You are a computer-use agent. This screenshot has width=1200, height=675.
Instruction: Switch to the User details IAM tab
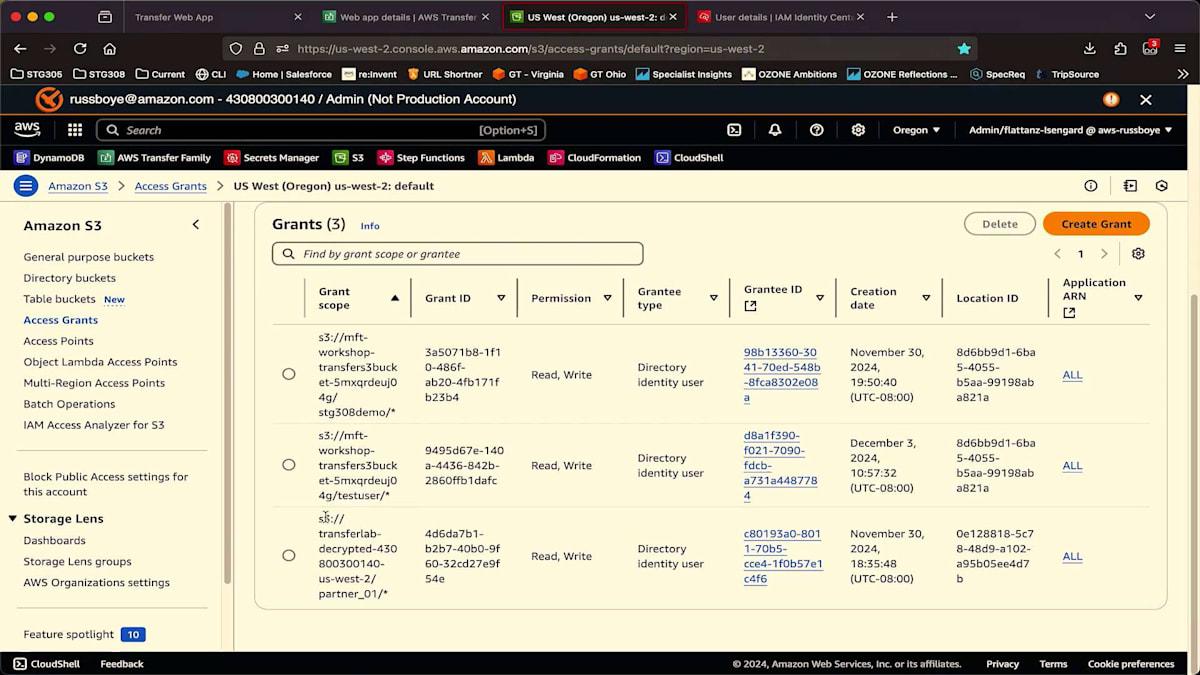tap(782, 17)
